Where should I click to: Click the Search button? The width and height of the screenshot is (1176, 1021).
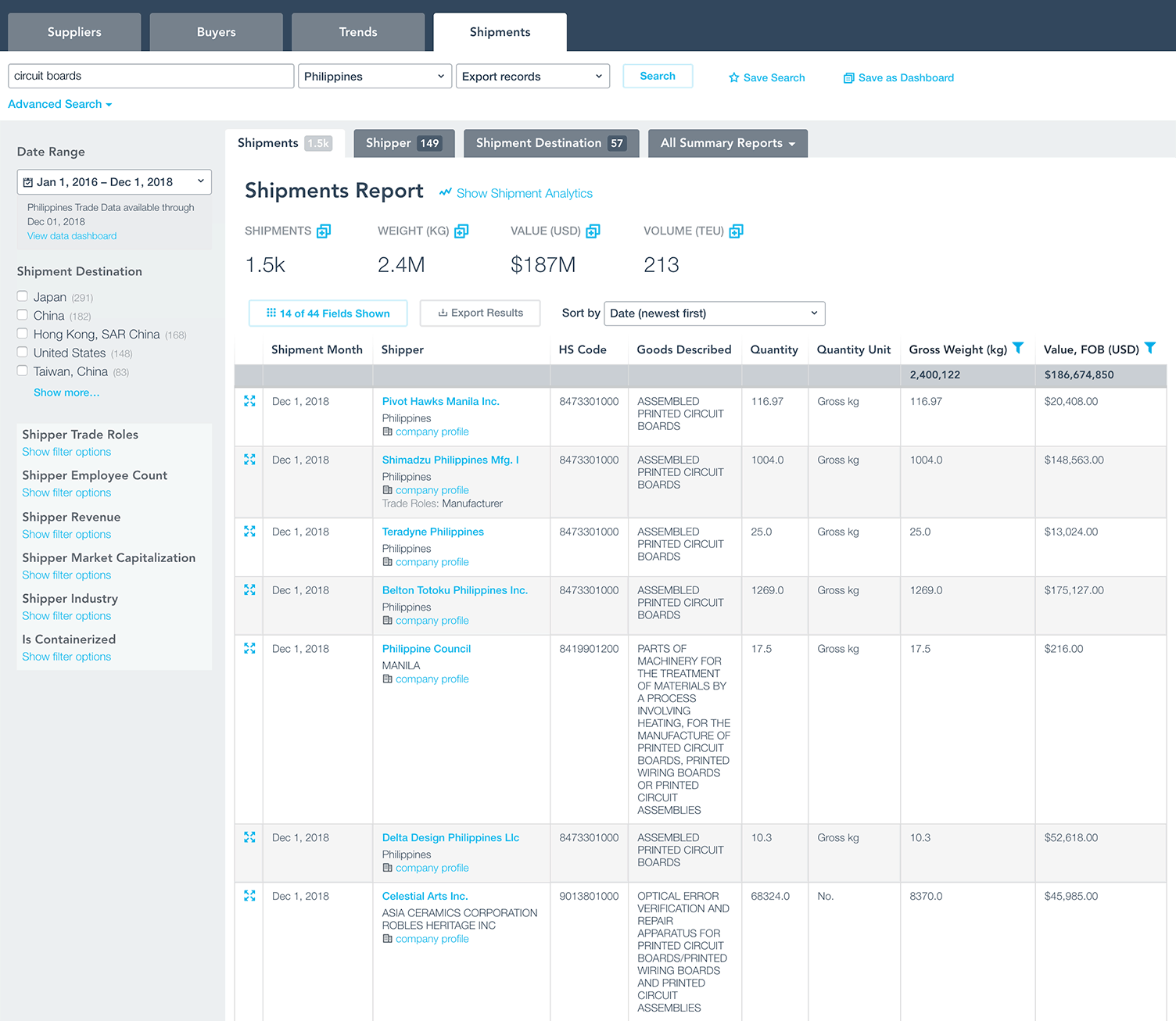pos(658,76)
